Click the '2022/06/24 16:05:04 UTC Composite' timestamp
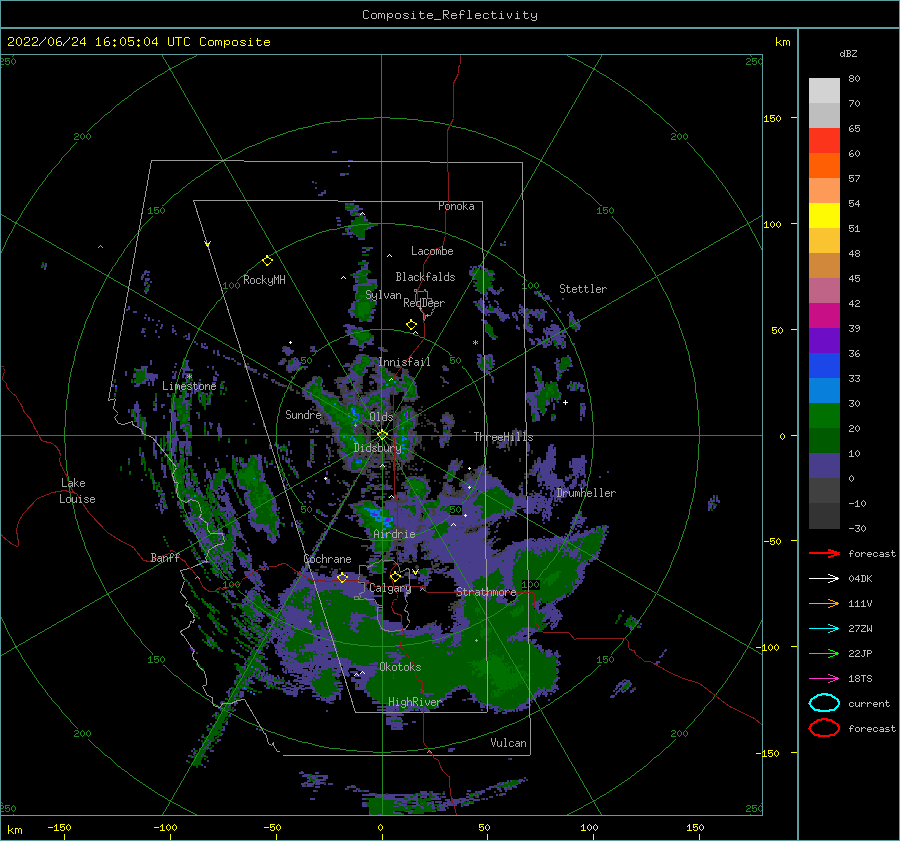Image resolution: width=900 pixels, height=841 pixels. (138, 42)
